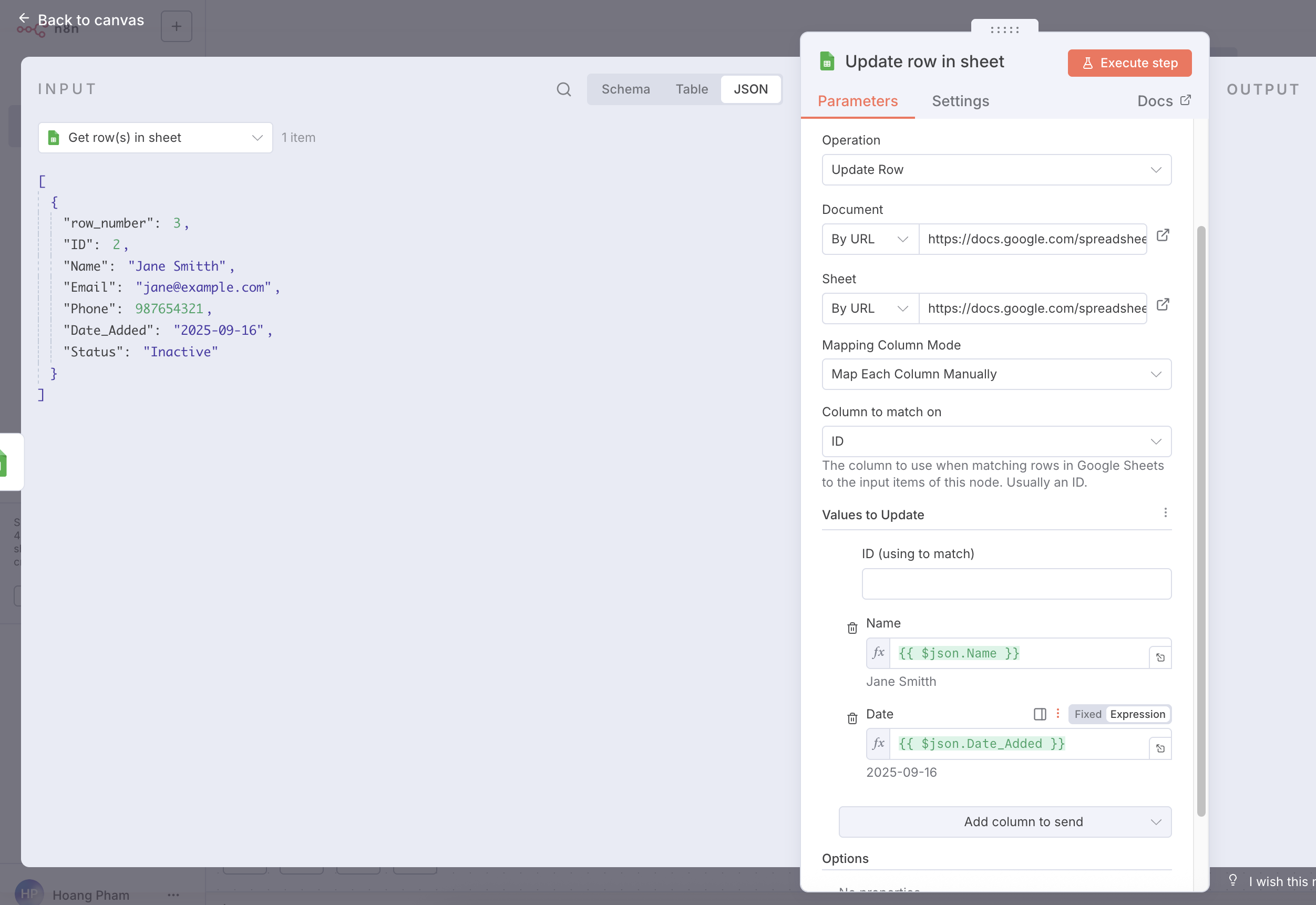Switch Date field to Expression mode
The width and height of the screenshot is (1316, 905).
(x=1137, y=714)
